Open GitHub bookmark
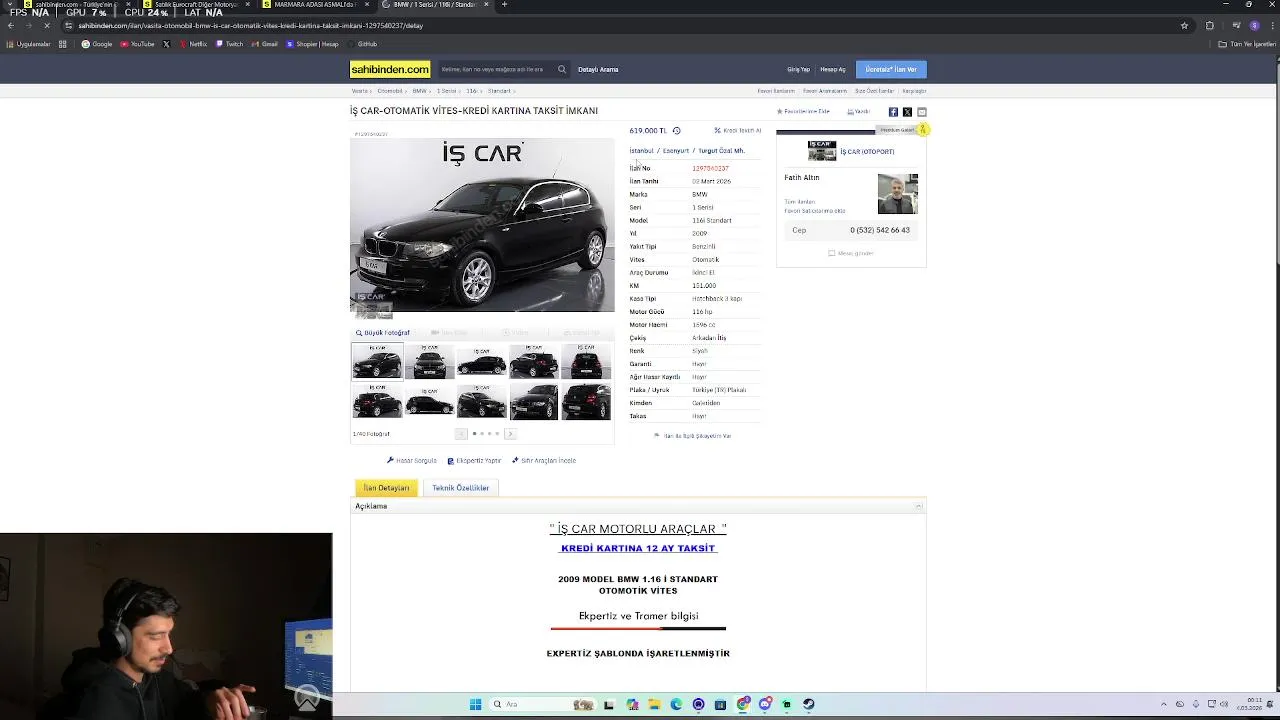The height and width of the screenshot is (720, 1280). [x=363, y=44]
